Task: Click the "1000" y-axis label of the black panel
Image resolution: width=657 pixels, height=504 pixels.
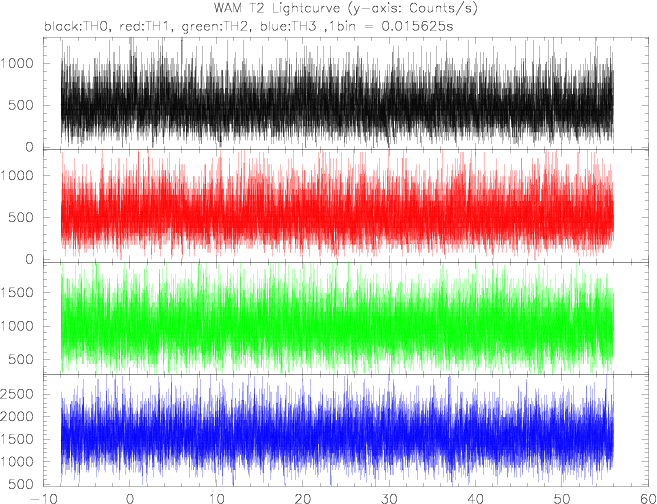Action: (x=19, y=64)
